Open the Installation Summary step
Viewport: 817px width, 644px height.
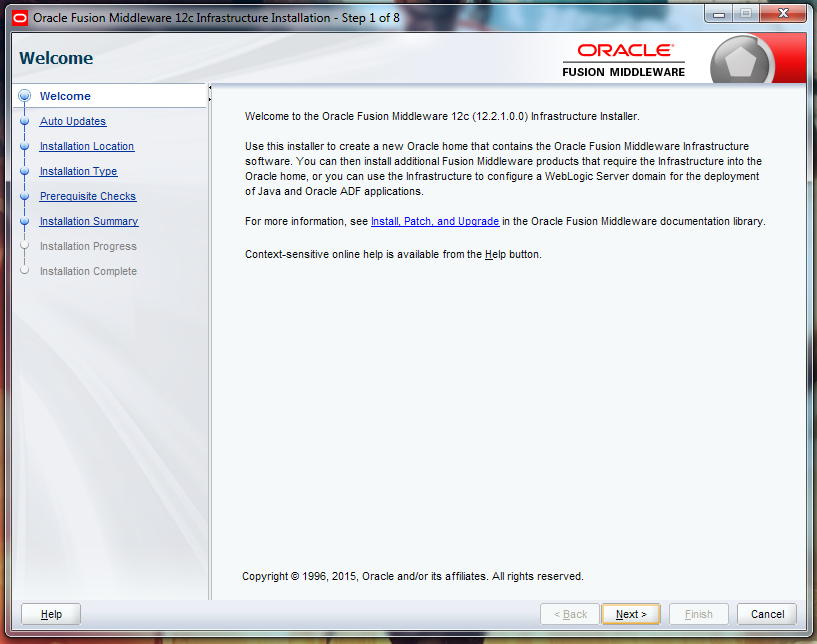coord(89,221)
